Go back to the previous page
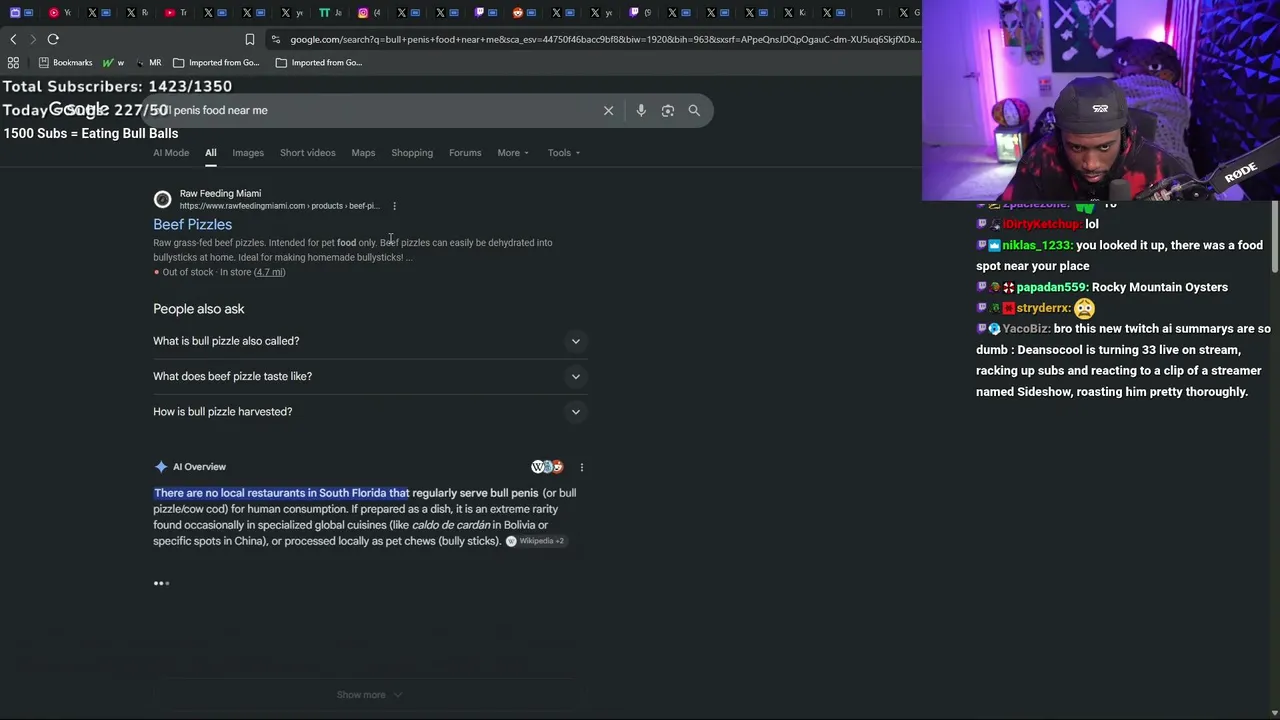 click(13, 39)
